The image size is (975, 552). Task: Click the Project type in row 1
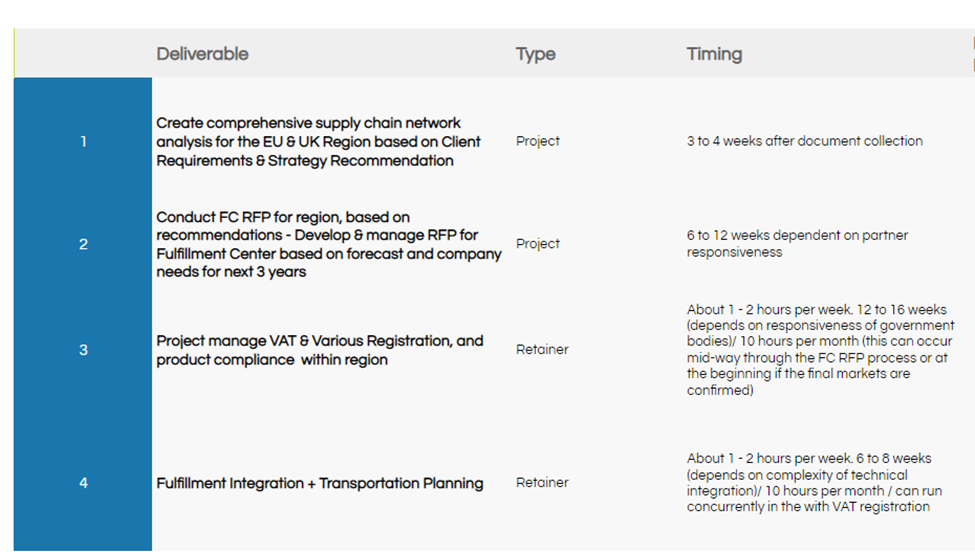[x=538, y=141]
